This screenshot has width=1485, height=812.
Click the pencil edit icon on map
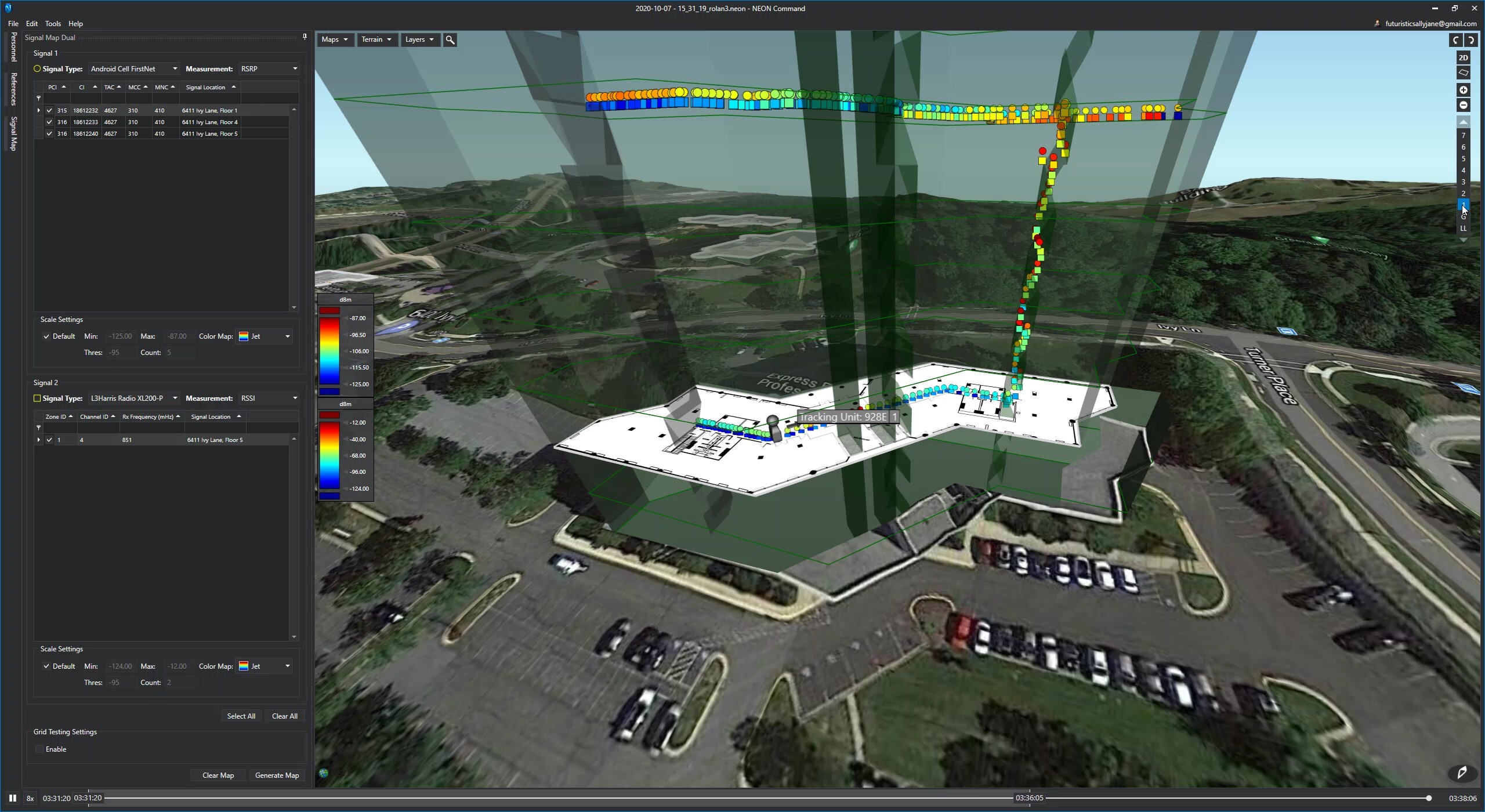click(1462, 772)
